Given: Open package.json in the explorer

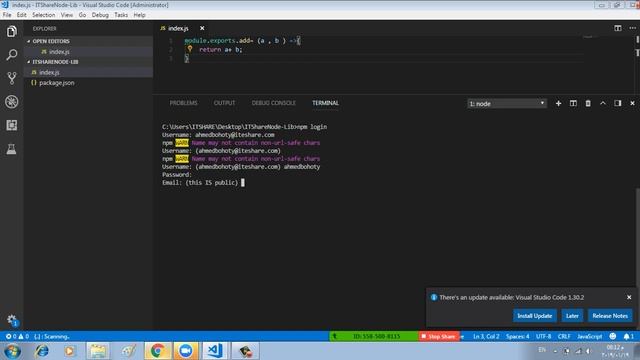Looking at the screenshot, I should coord(89,83).
